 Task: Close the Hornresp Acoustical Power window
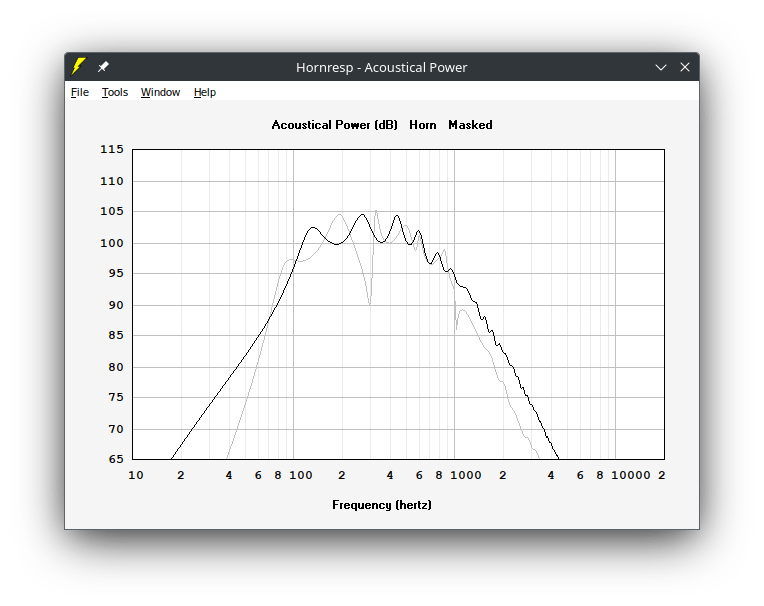pyautogui.click(x=685, y=67)
